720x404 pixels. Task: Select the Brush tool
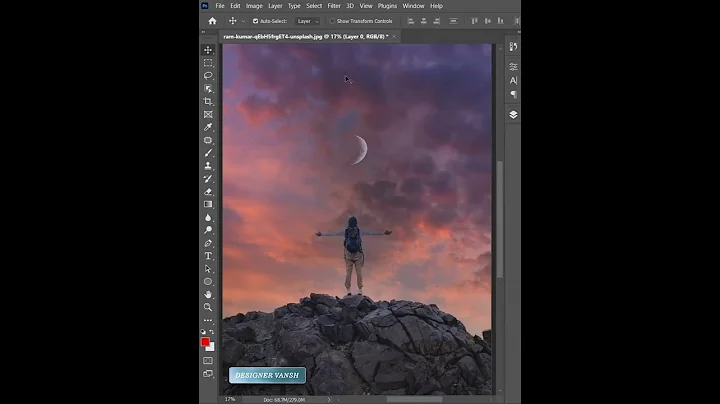208,153
